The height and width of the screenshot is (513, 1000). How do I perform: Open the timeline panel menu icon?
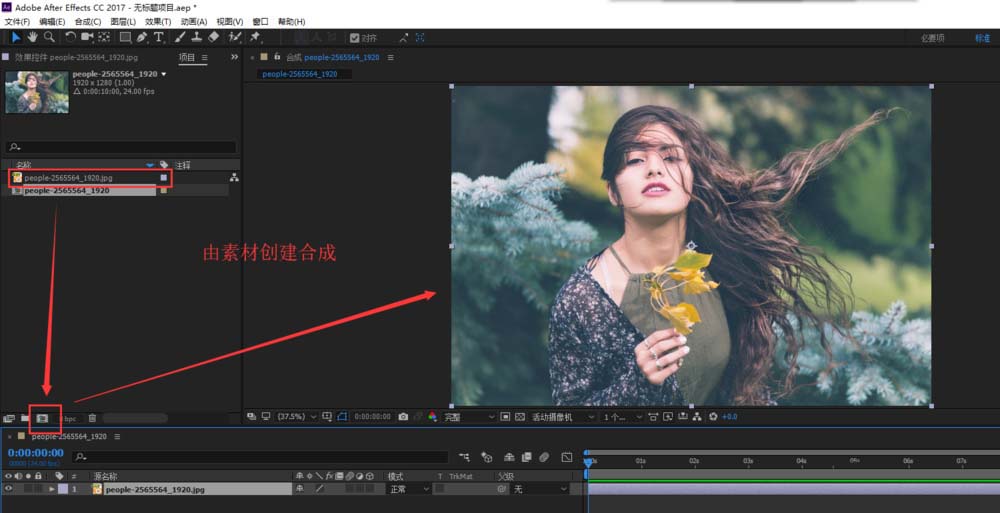click(x=117, y=436)
